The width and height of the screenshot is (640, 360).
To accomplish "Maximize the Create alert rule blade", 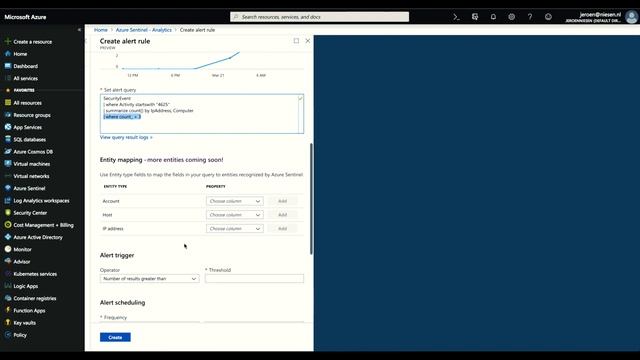I will [296, 41].
